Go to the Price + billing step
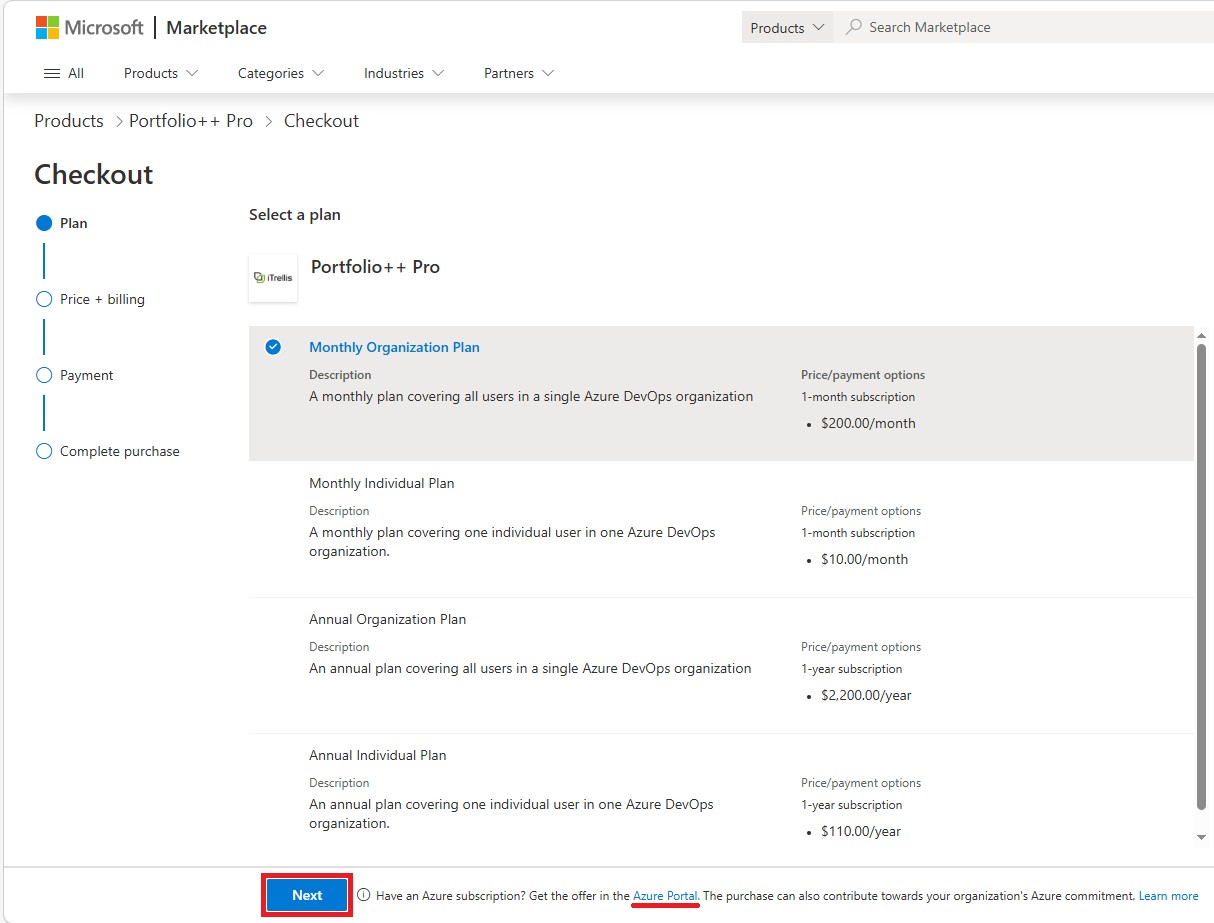 coord(90,299)
